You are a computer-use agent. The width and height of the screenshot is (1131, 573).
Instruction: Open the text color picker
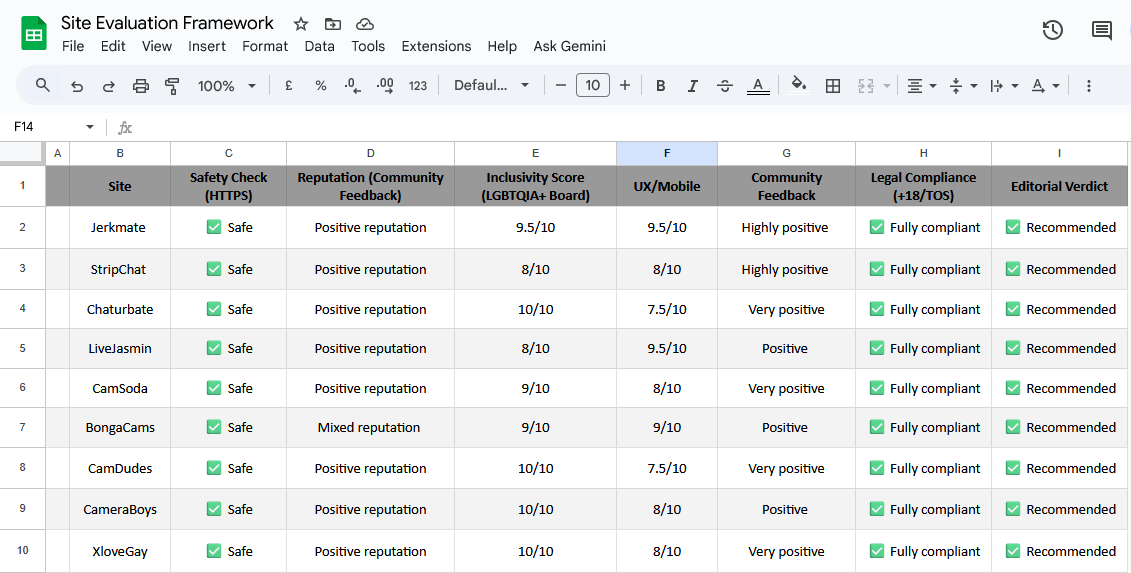pos(757,86)
